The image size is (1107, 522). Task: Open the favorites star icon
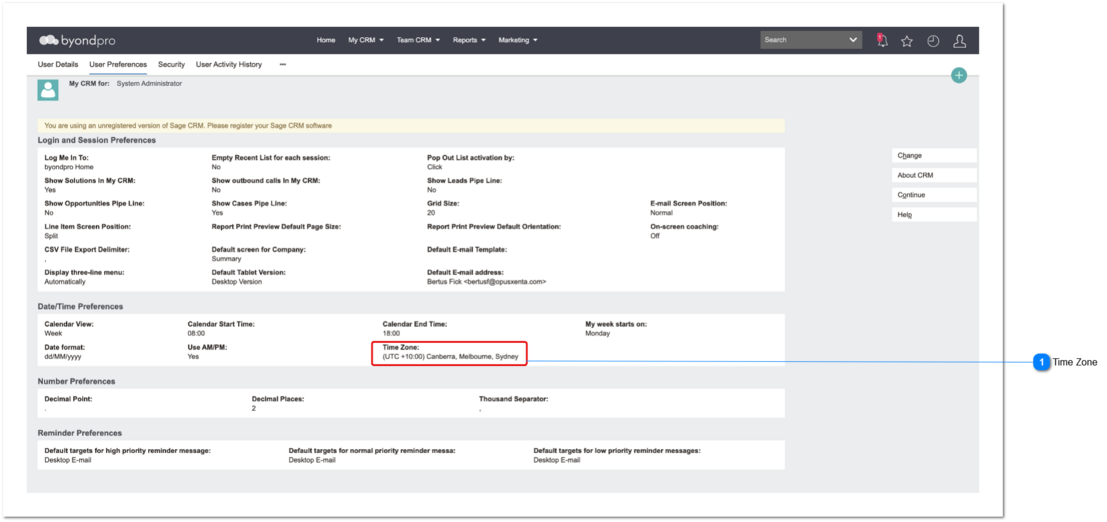907,41
